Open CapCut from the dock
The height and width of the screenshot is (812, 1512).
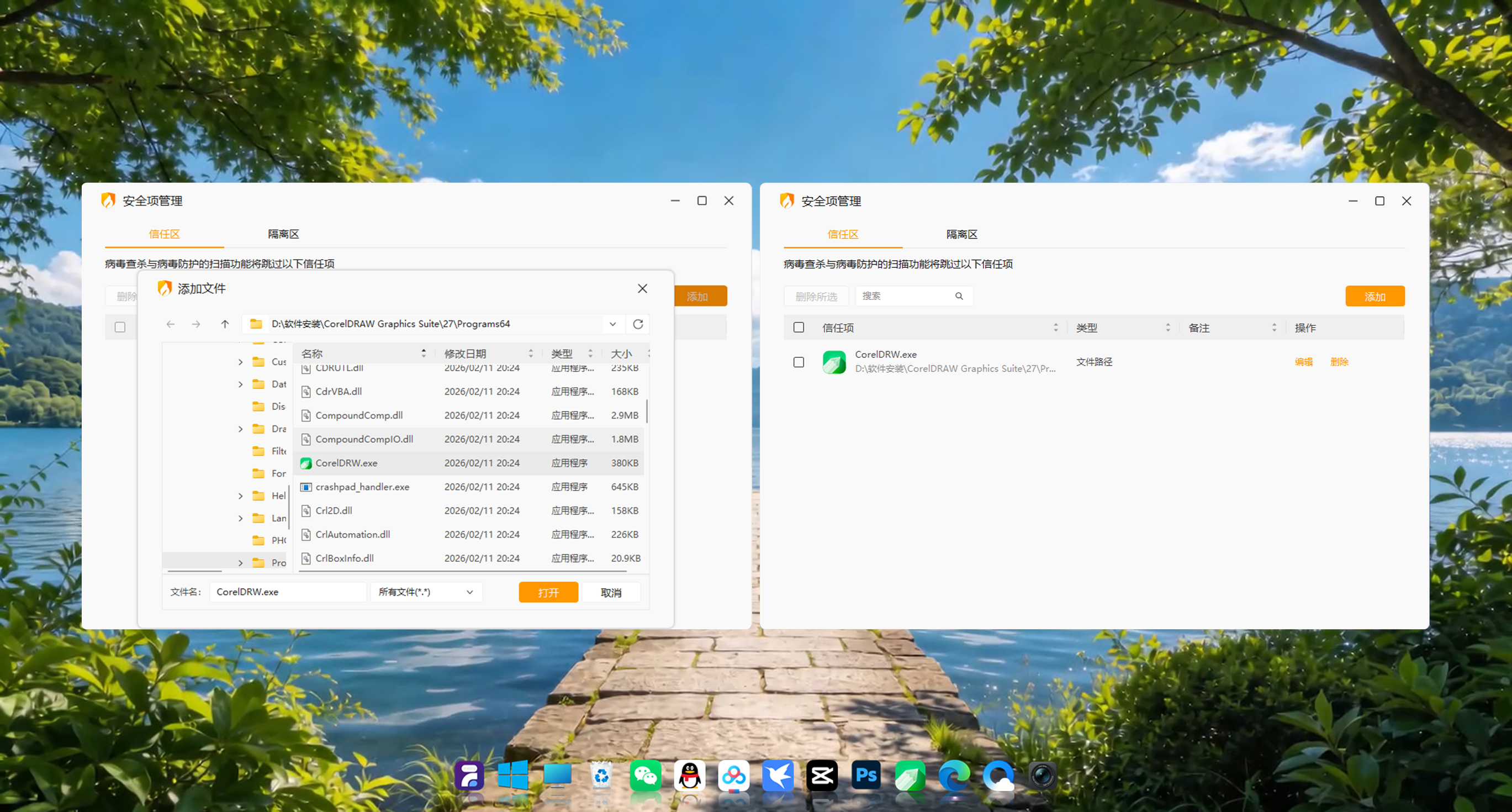822,776
